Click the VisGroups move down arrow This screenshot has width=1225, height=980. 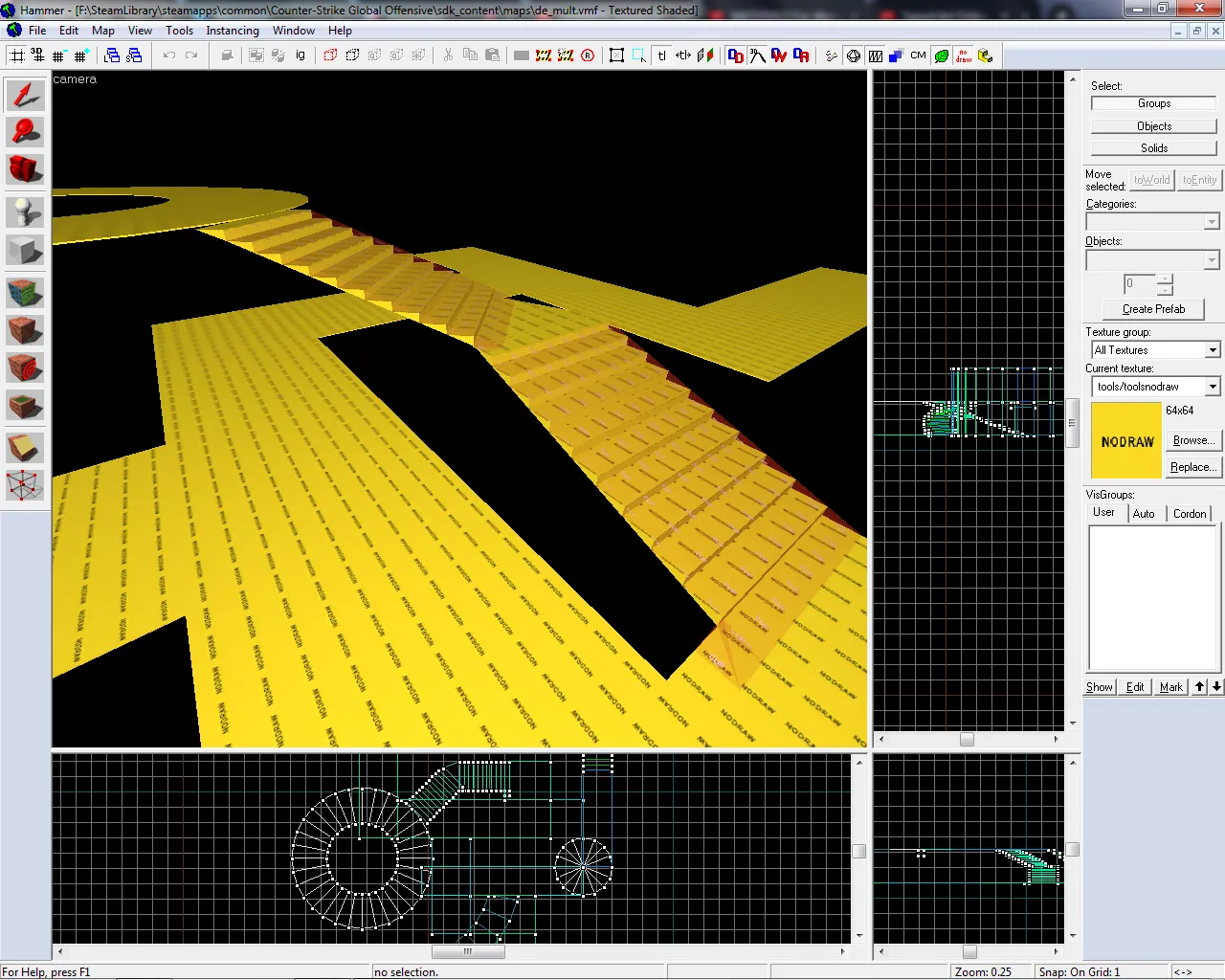tap(1216, 687)
